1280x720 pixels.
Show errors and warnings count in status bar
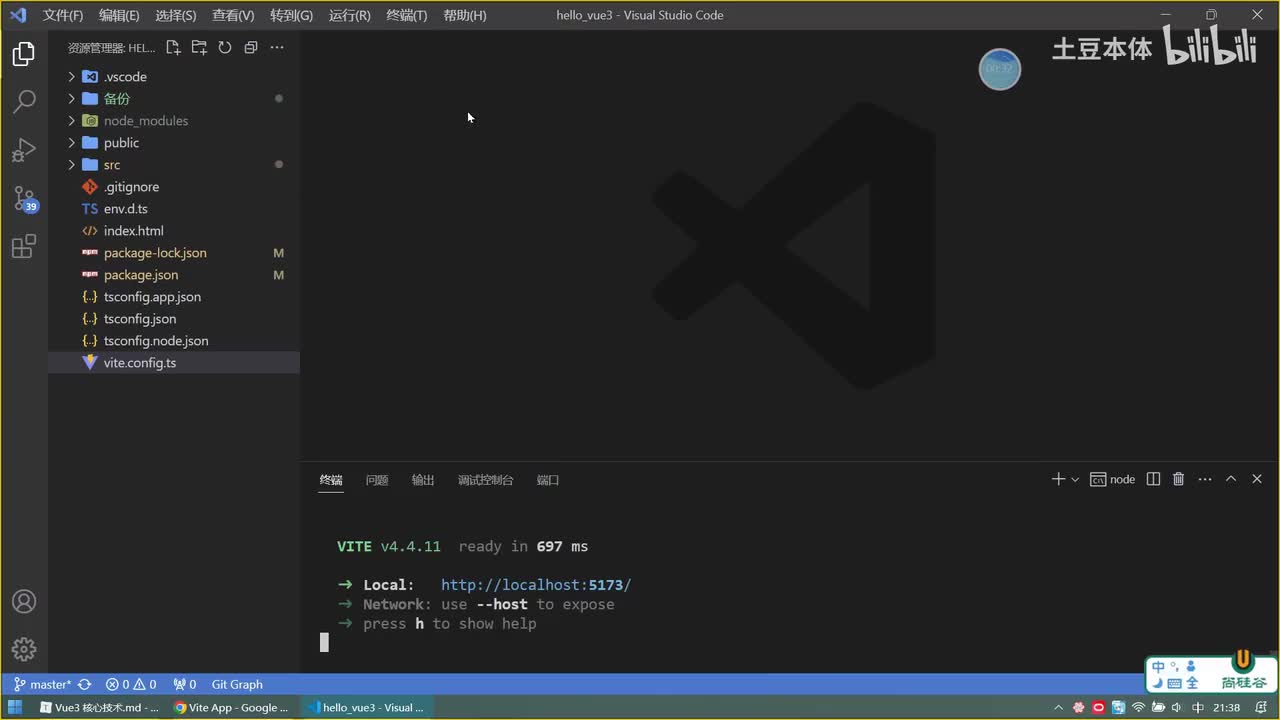pyautogui.click(x=131, y=684)
